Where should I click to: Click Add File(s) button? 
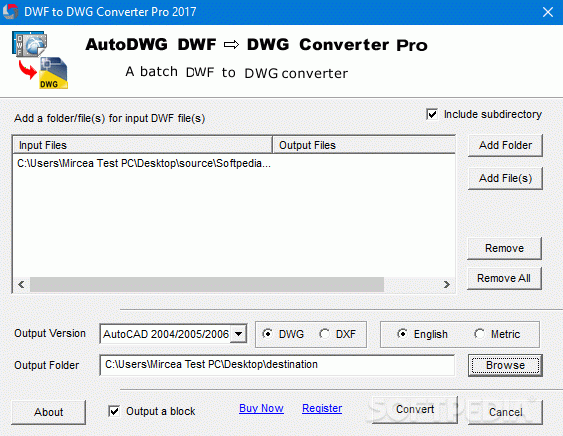coord(505,178)
